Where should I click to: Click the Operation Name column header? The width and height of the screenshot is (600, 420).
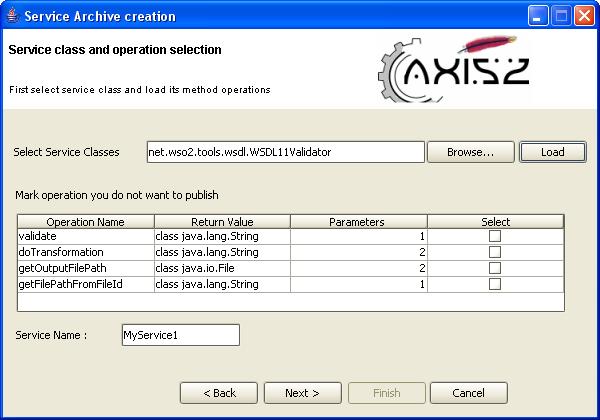85,221
